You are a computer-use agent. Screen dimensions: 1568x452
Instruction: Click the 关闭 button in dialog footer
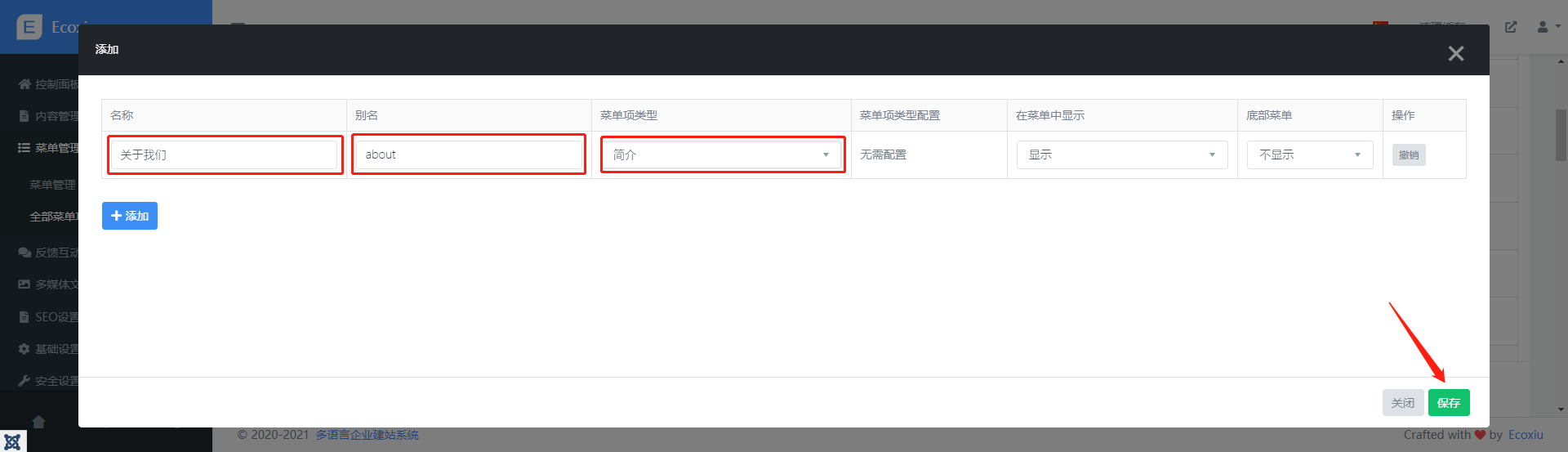click(x=1402, y=403)
